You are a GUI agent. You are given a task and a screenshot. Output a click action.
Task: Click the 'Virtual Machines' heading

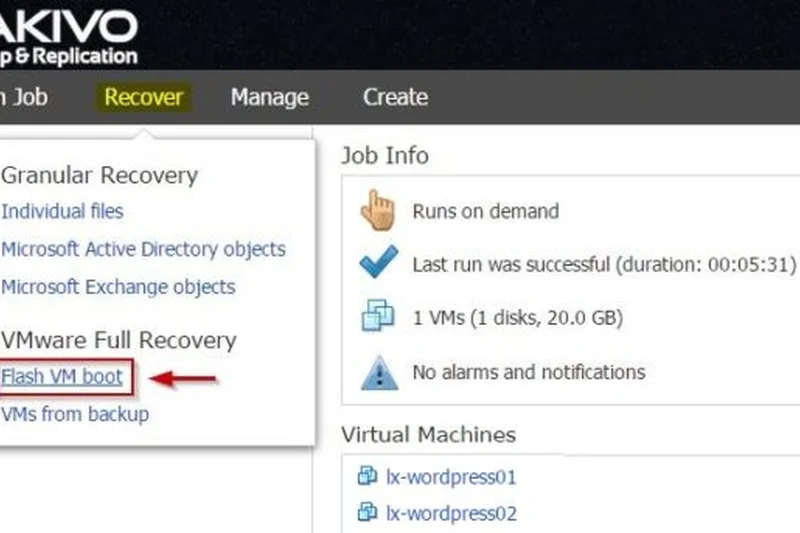[x=429, y=435]
